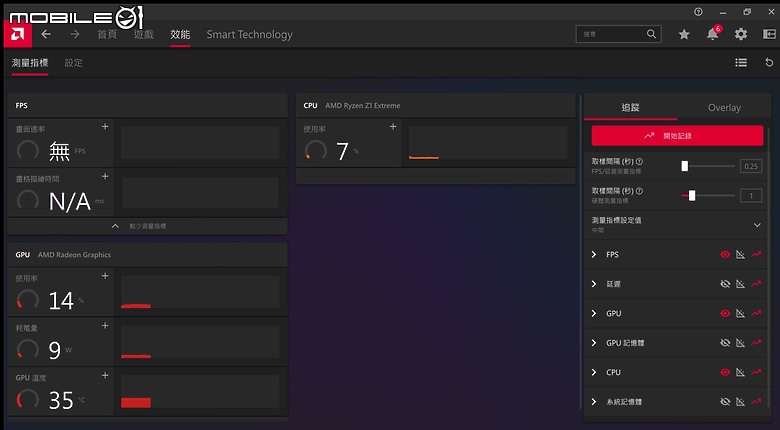Click trend line icon in 系統記憶體 row
Screen dimensions: 780x430
(756, 402)
